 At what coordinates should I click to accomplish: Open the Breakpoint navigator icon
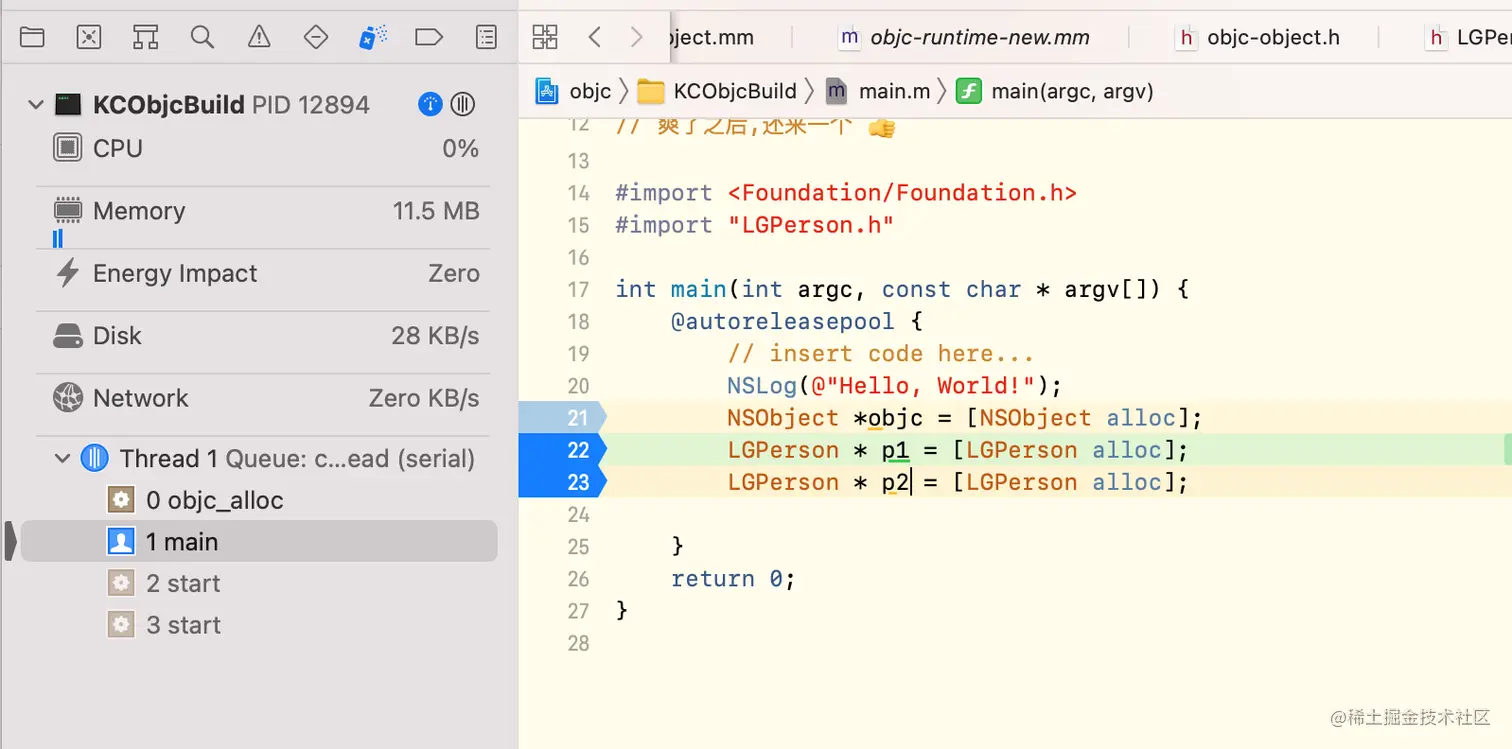point(429,37)
